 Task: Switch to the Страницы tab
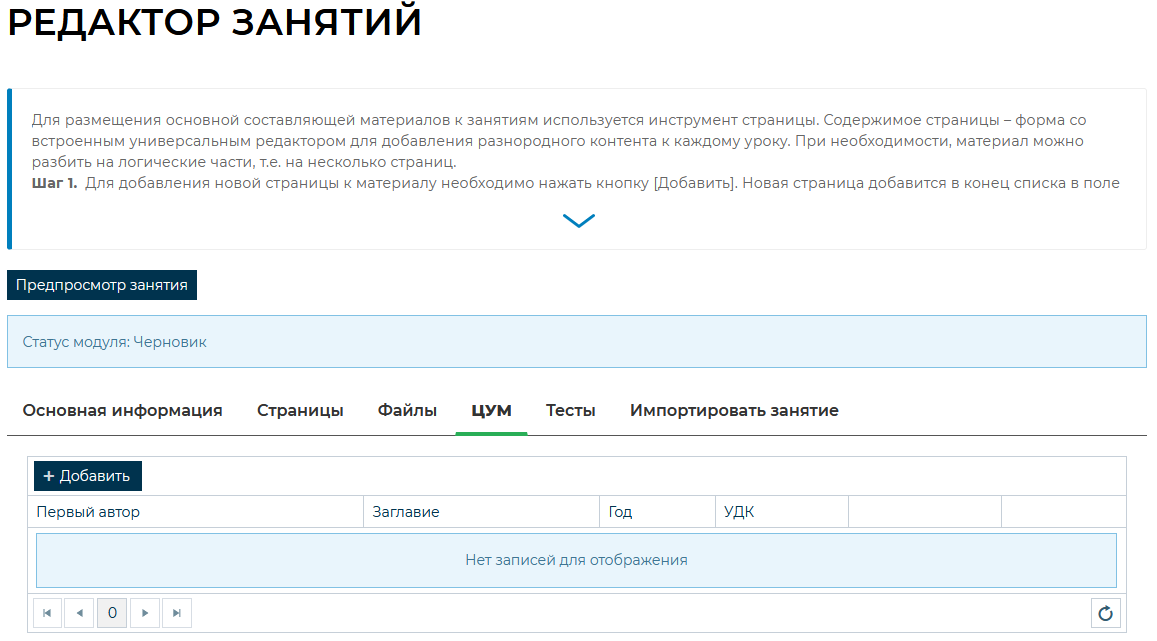point(300,411)
